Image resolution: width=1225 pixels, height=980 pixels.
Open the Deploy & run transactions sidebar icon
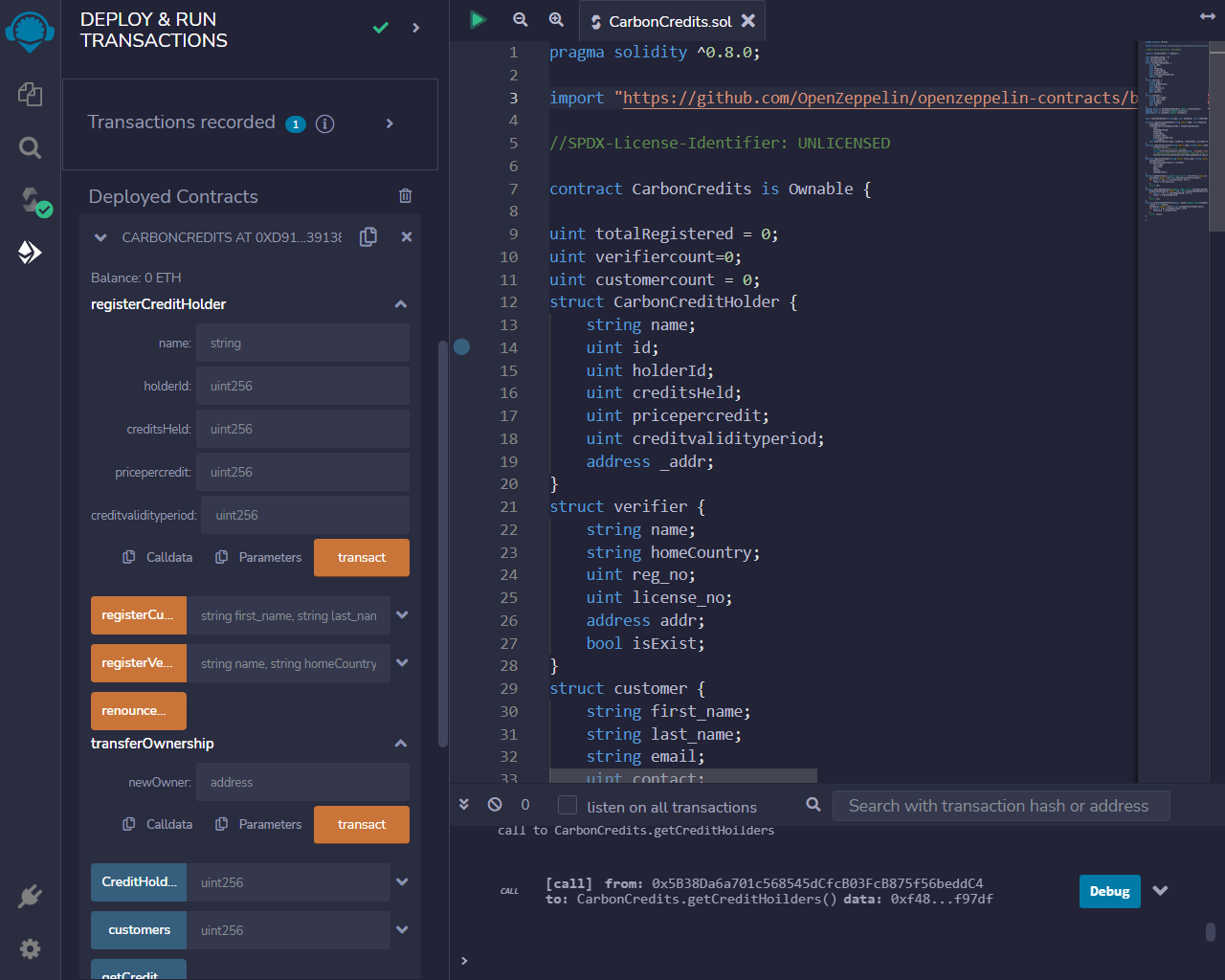30,252
